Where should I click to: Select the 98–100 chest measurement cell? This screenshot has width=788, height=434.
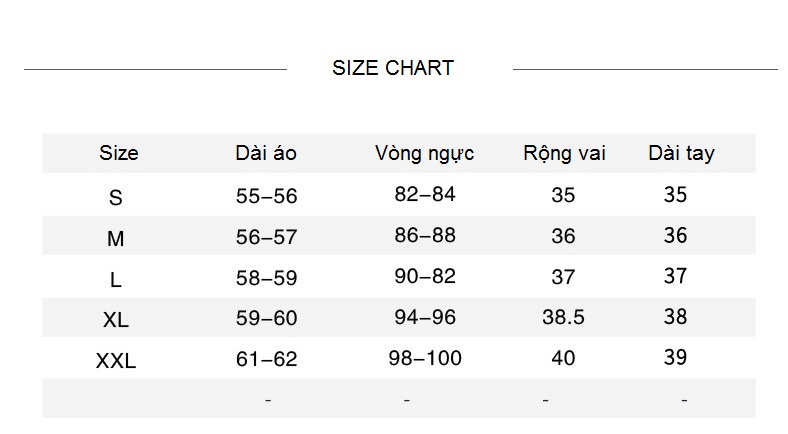pyautogui.click(x=425, y=357)
